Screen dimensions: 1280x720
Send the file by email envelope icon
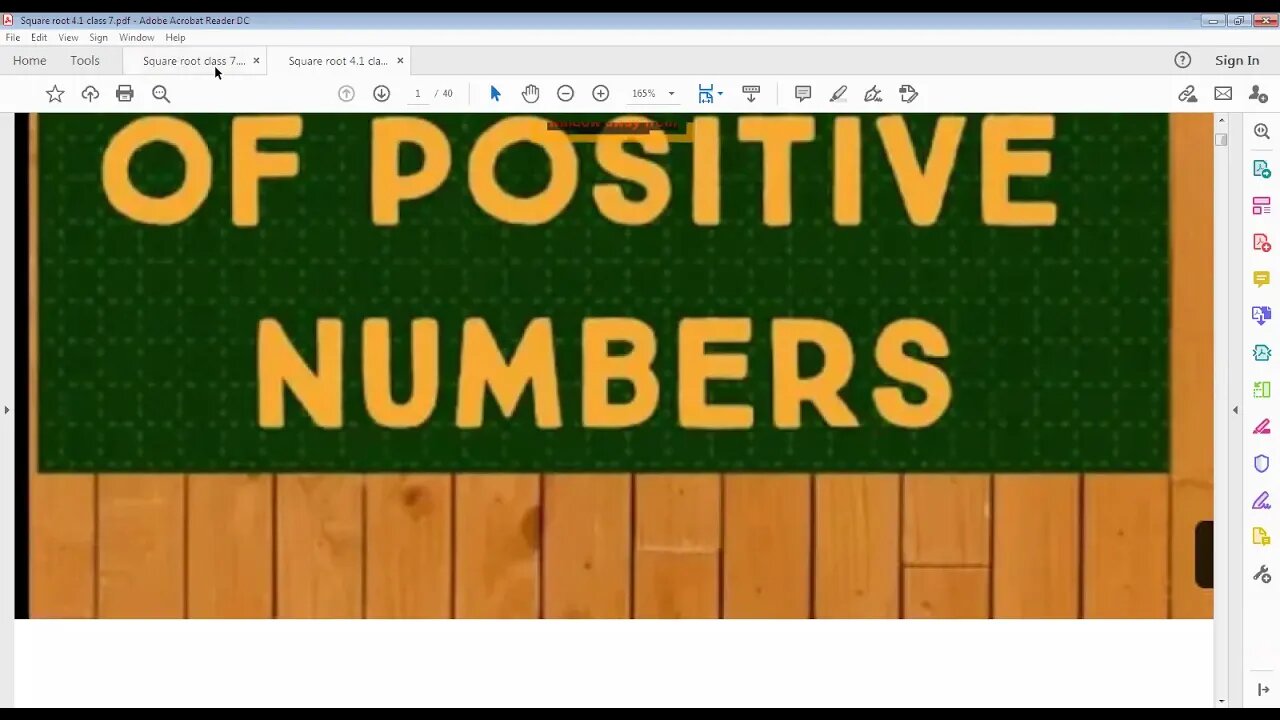1223,94
